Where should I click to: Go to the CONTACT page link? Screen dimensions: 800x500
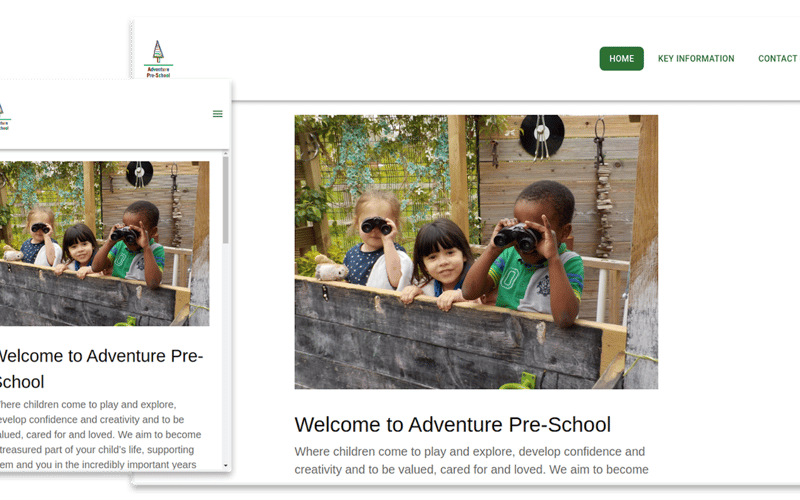tap(778, 59)
